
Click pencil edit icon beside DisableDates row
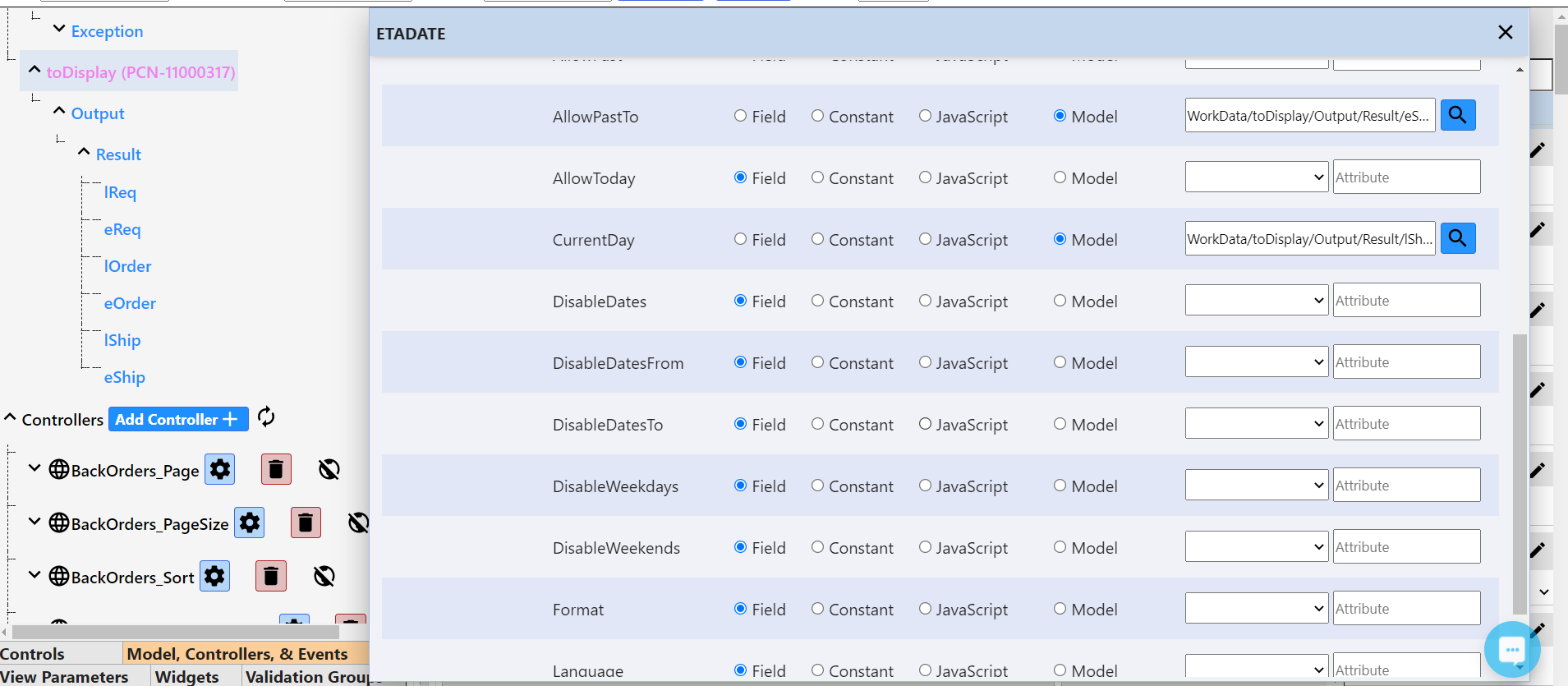1538,310
